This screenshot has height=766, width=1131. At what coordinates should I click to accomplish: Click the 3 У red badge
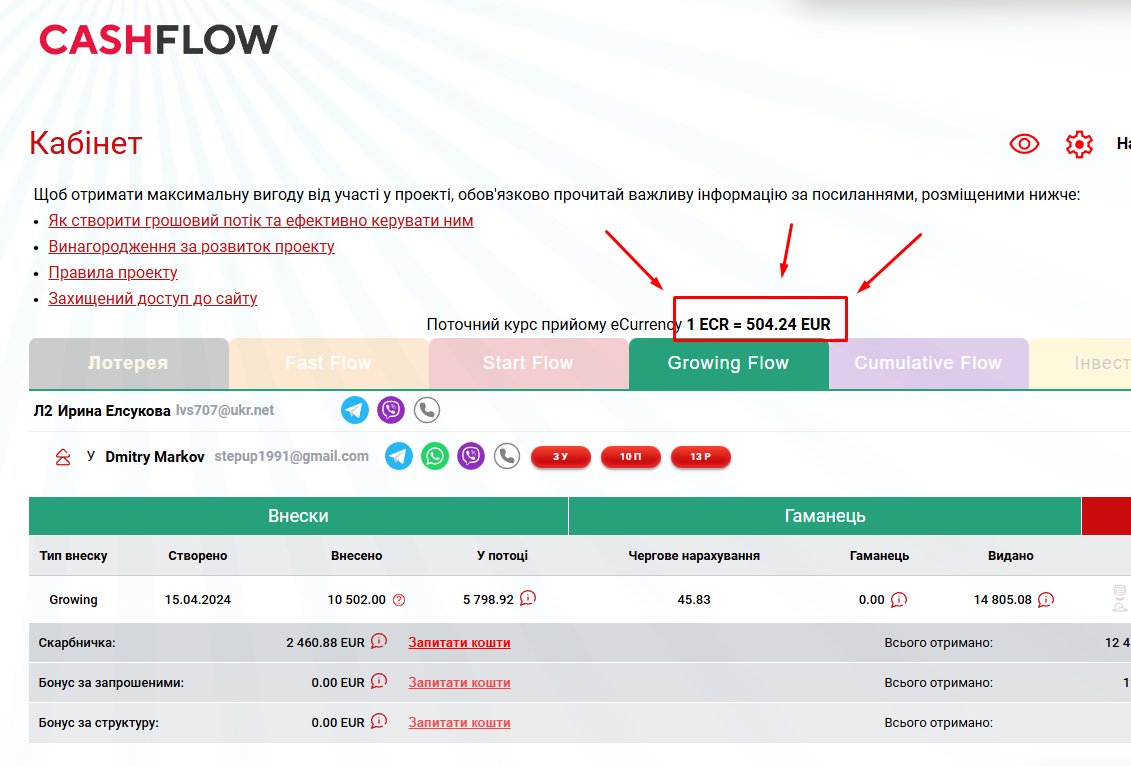click(560, 457)
